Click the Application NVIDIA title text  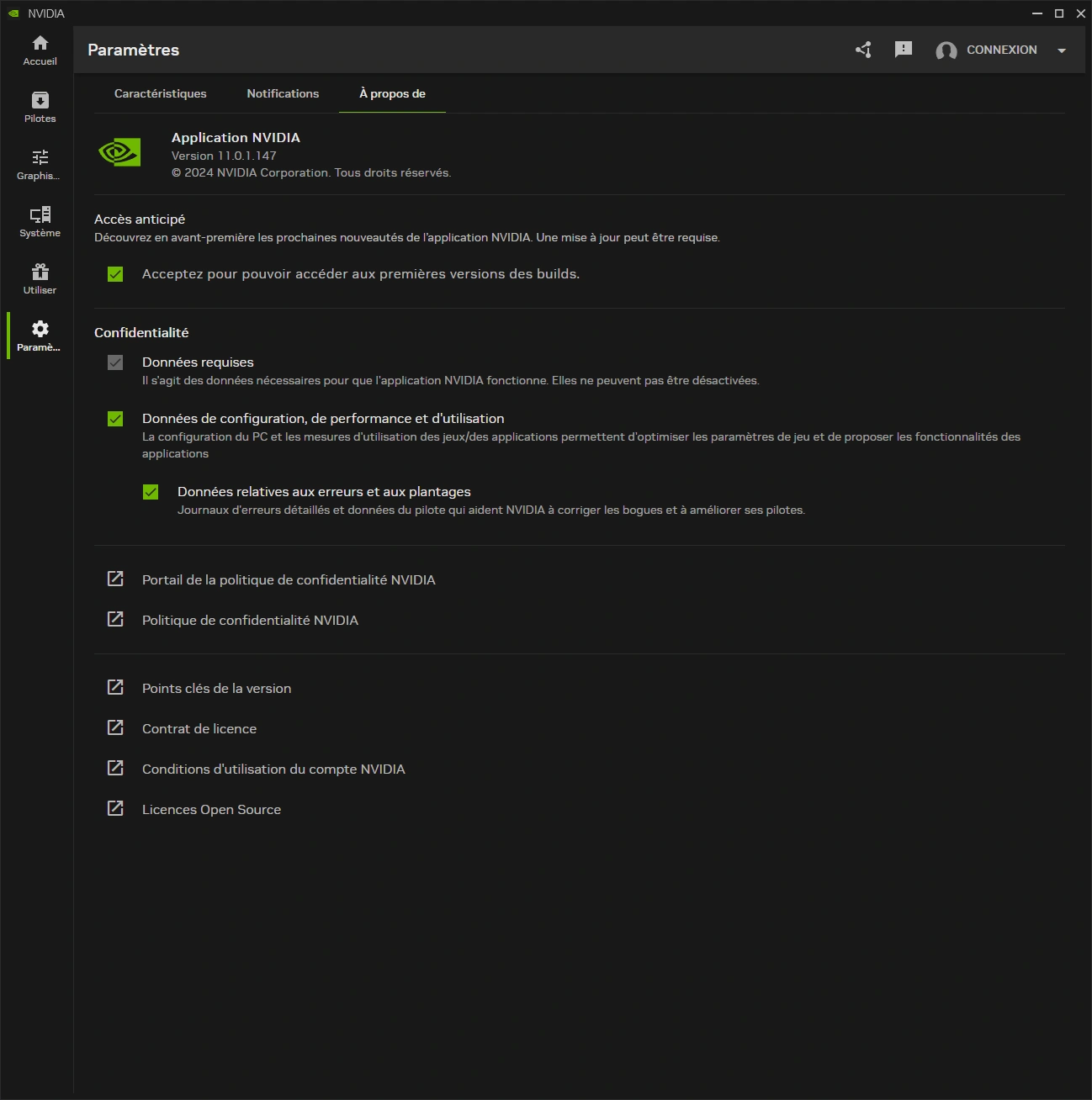click(236, 137)
